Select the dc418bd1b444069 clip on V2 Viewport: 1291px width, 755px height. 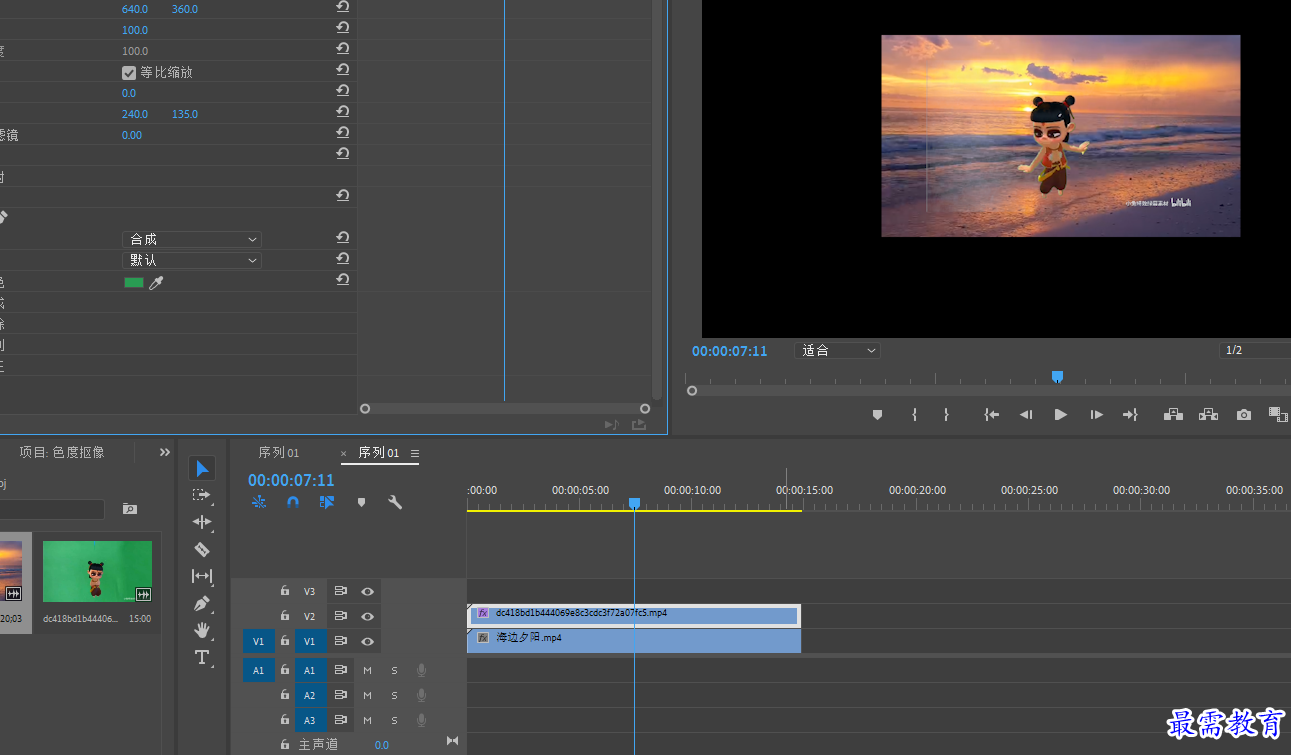coord(634,615)
